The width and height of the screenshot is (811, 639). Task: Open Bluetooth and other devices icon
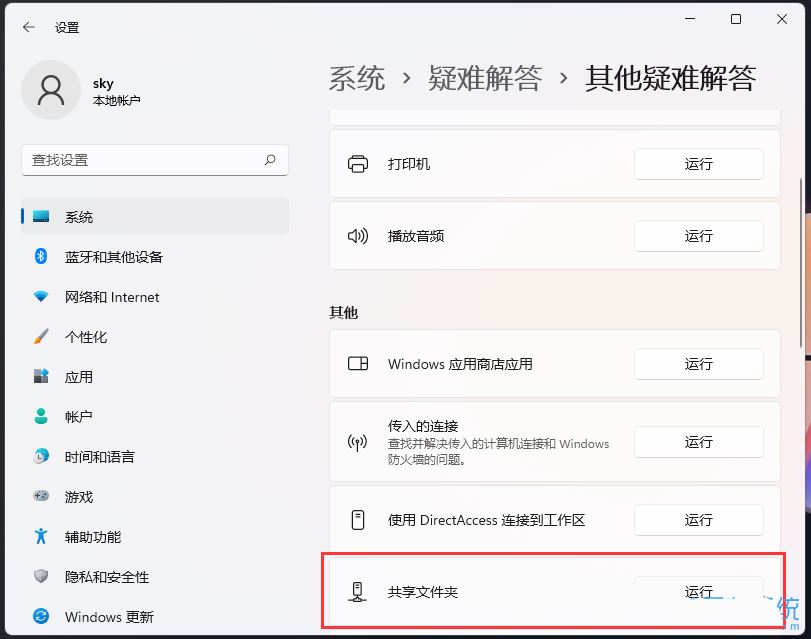coord(41,257)
